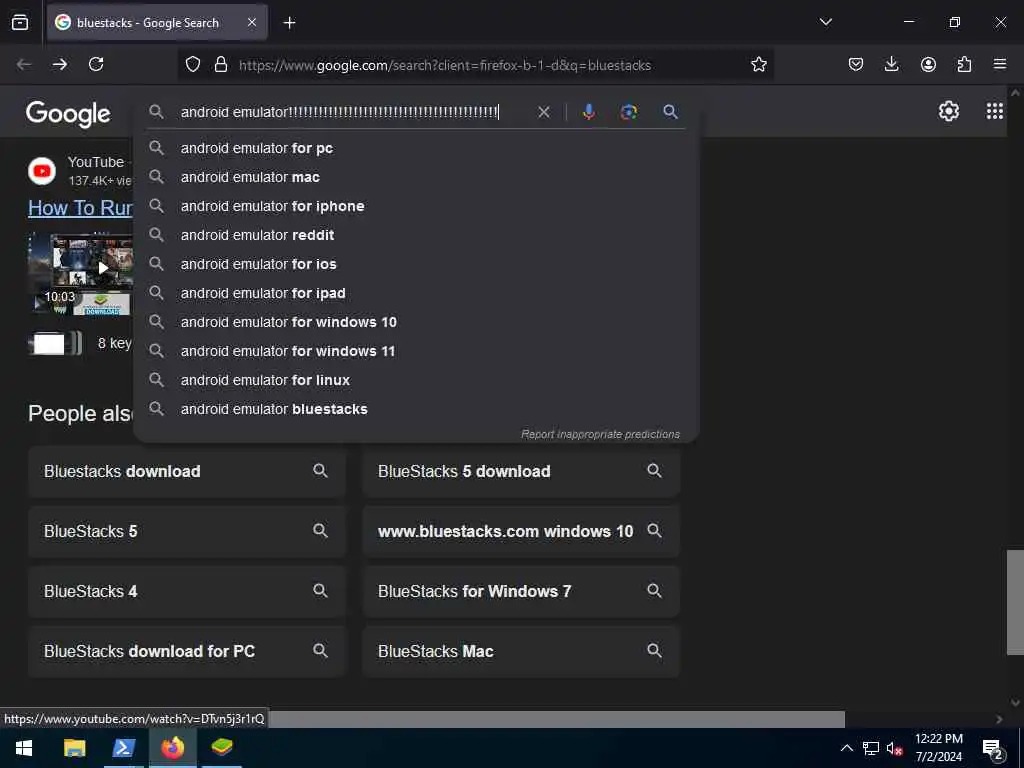1024x768 pixels.
Task: View site security padlock info
Action: tap(221, 65)
